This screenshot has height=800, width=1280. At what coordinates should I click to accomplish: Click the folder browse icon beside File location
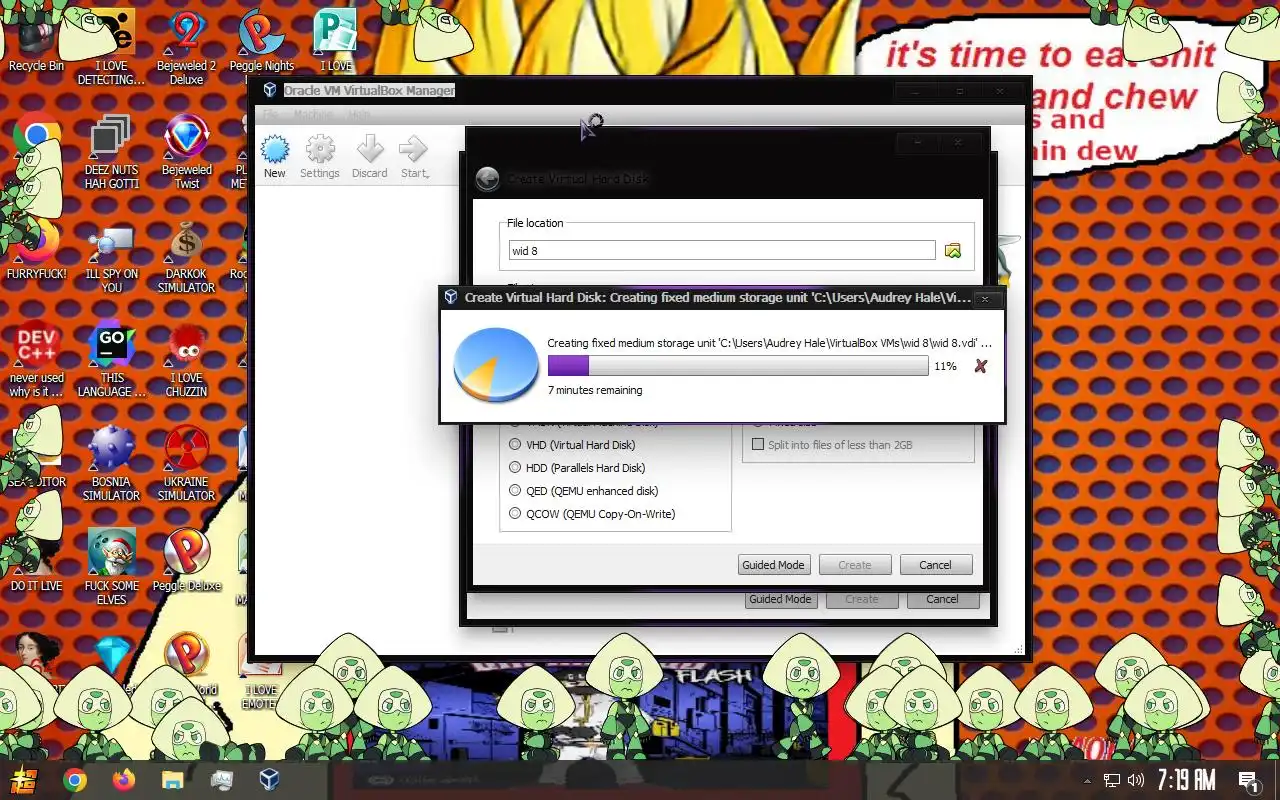(953, 251)
